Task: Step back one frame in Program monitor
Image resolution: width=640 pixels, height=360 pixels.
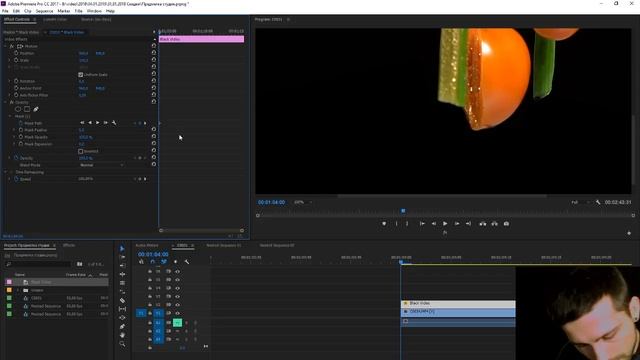Action: coord(433,224)
